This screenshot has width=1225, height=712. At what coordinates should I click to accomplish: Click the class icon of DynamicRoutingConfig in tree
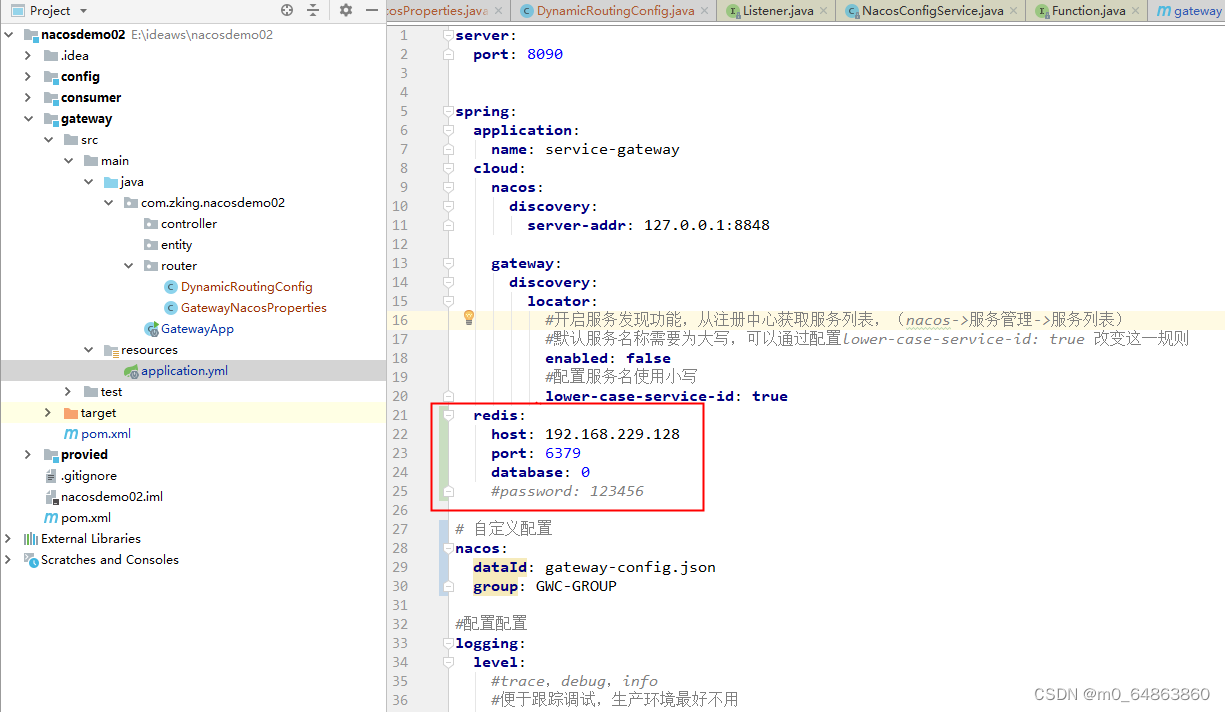click(170, 287)
